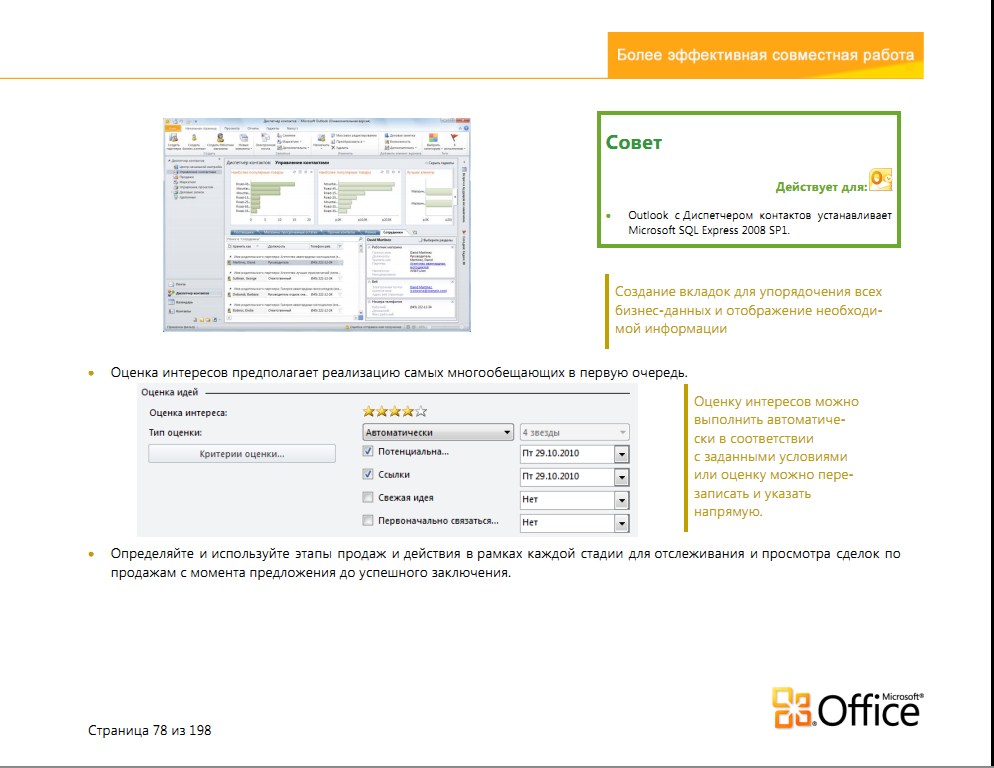
Task: Click the bullet text 'Определяйте и используйте этапы продаж'
Action: click(x=505, y=563)
